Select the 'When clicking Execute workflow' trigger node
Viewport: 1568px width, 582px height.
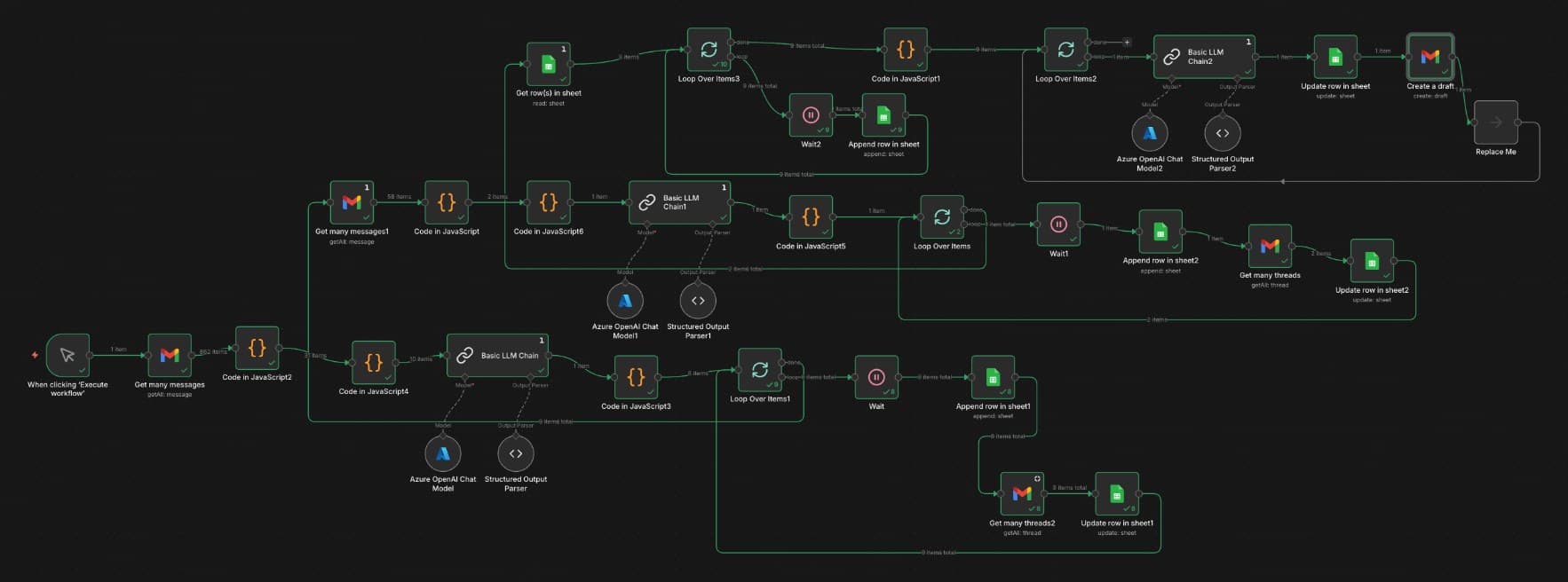click(x=67, y=355)
